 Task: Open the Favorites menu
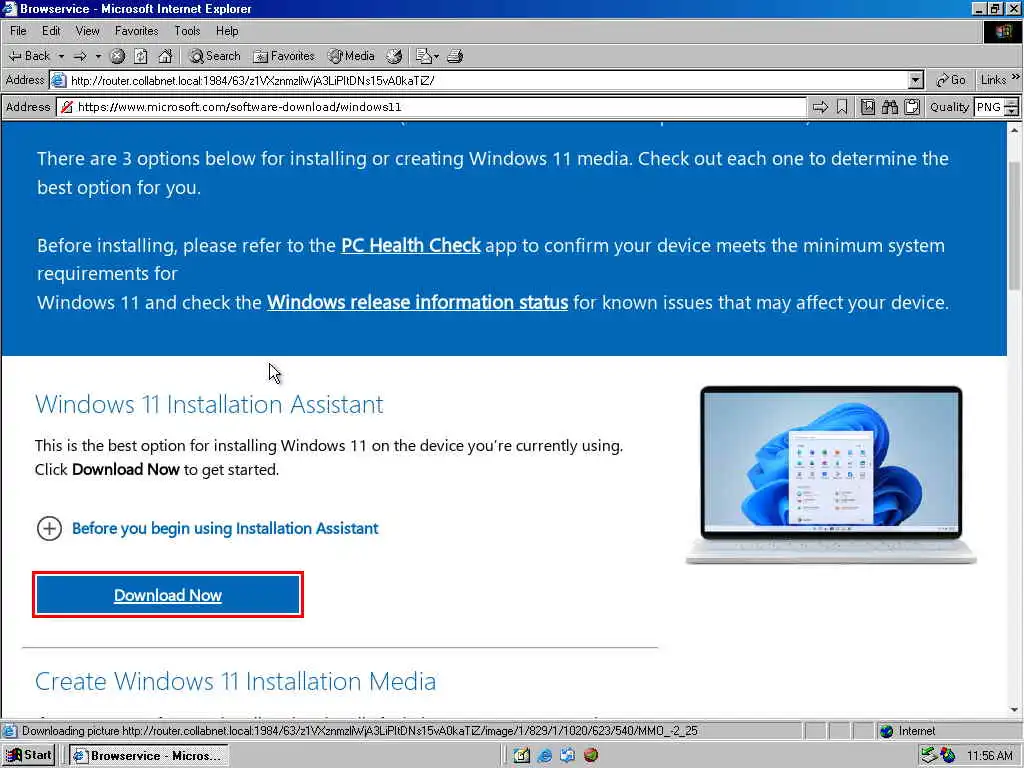tap(136, 31)
